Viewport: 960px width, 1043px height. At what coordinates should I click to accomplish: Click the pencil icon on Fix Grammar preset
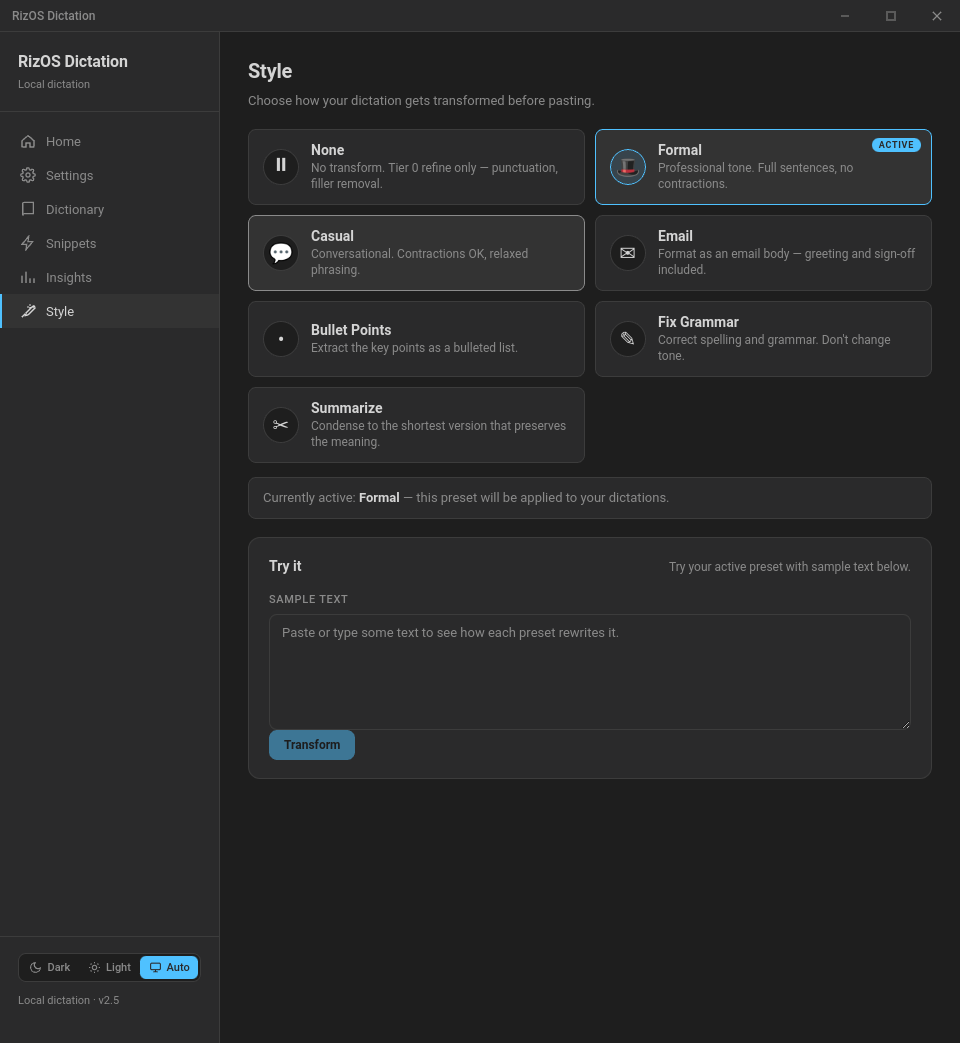pos(627,339)
